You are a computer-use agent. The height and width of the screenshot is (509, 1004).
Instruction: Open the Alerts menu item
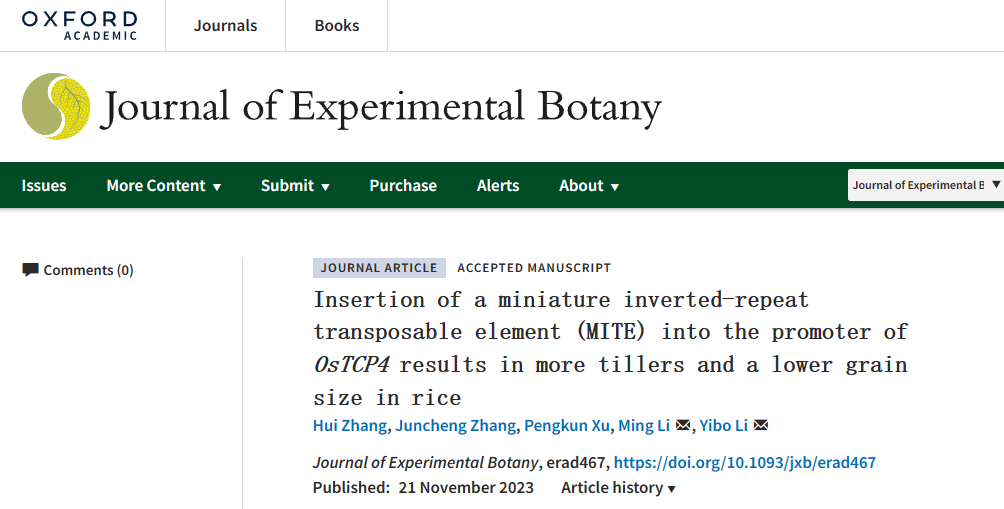point(498,186)
